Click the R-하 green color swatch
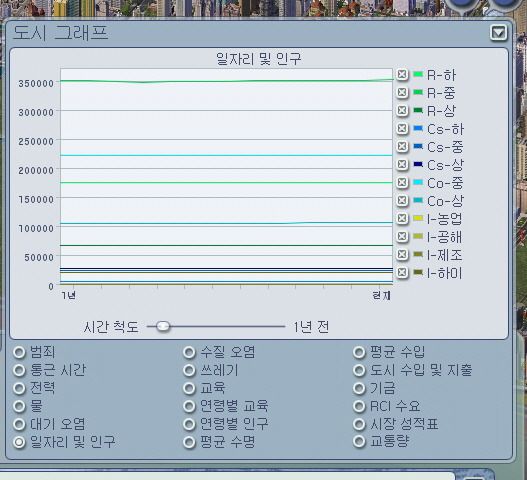527x480 pixels. point(418,74)
